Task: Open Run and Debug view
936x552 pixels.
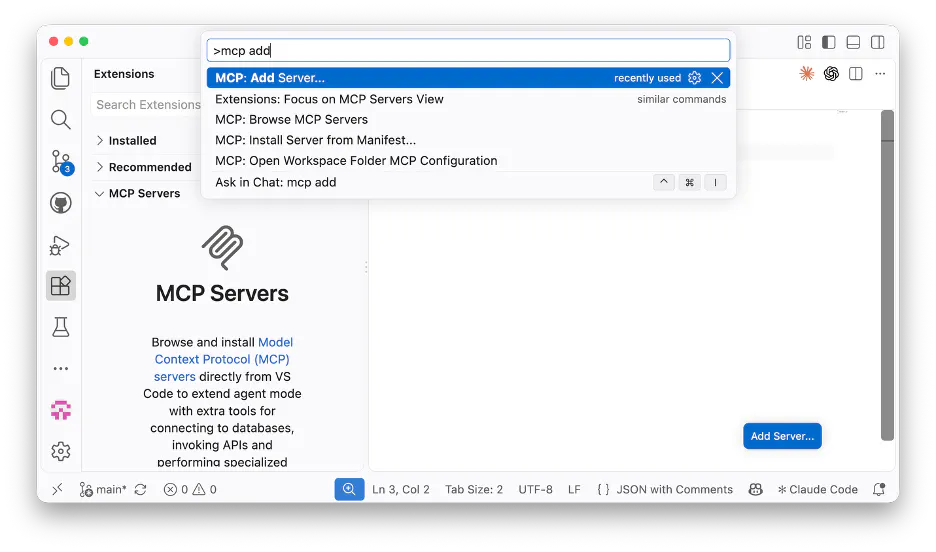Action: click(x=60, y=245)
